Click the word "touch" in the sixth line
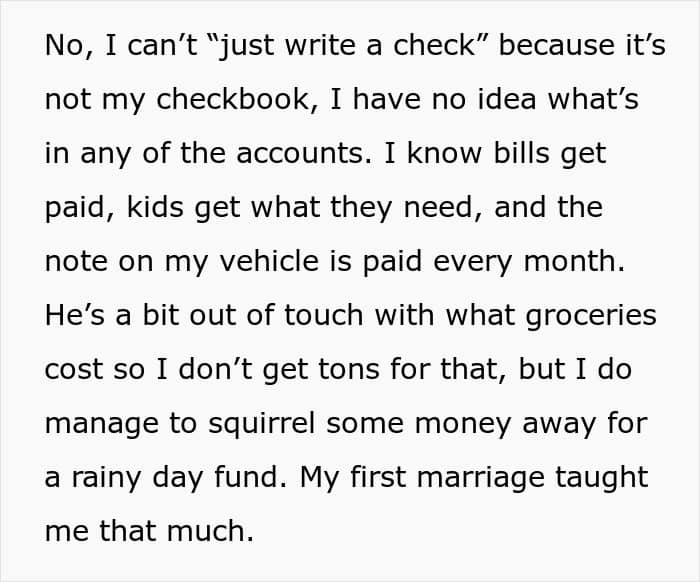Image resolution: width=700 pixels, height=582 pixels. 323,315
